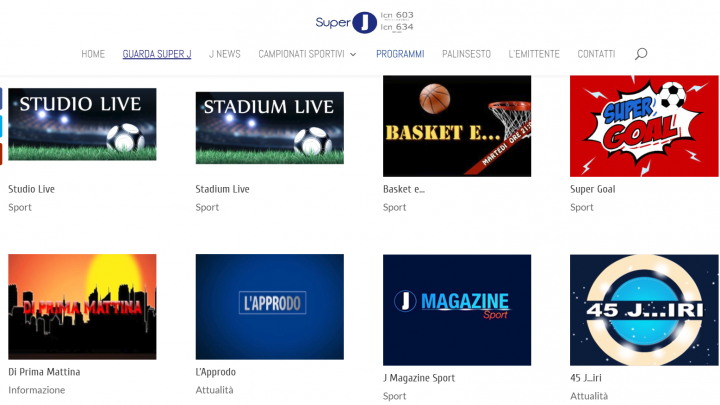Open J Magazine Sport thumbnail image
This screenshot has width=720, height=405.
point(457,310)
